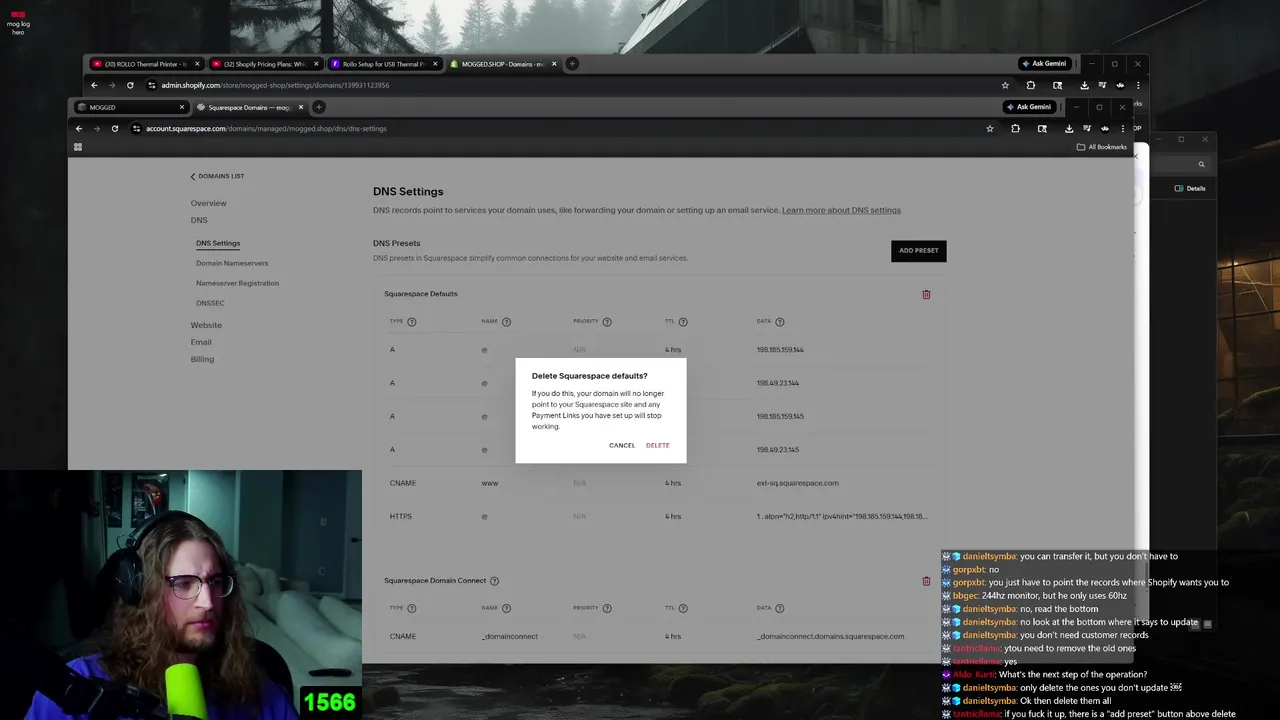Click back arrow in Shopify browser window
The image size is (1280, 720).
coord(94,85)
